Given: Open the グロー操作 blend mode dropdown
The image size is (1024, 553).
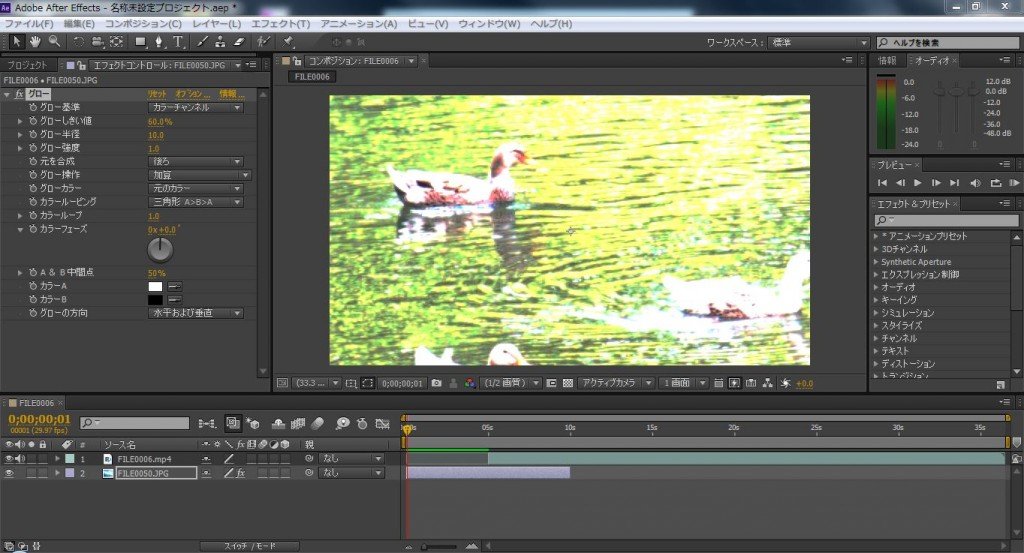Looking at the screenshot, I should point(200,175).
